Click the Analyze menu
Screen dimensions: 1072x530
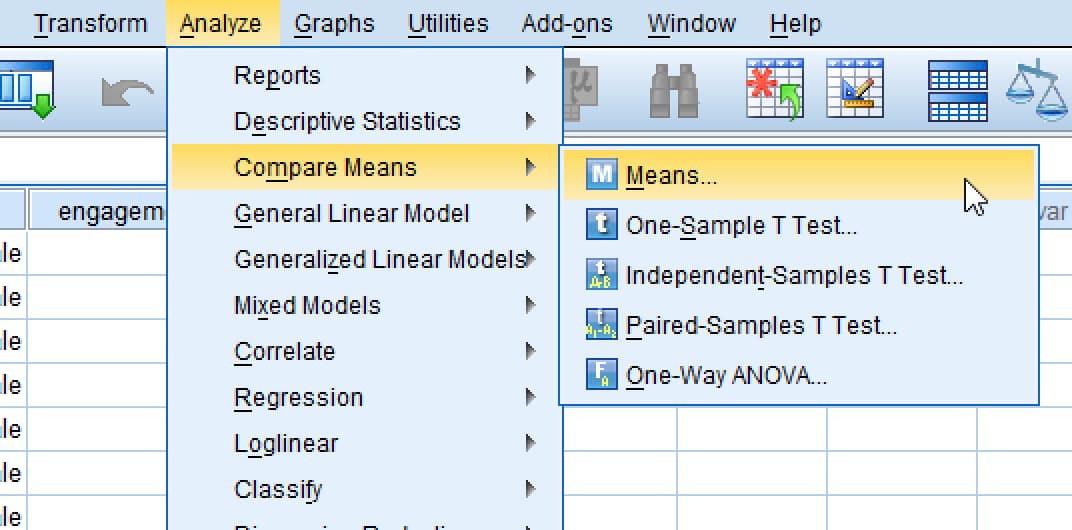[221, 24]
